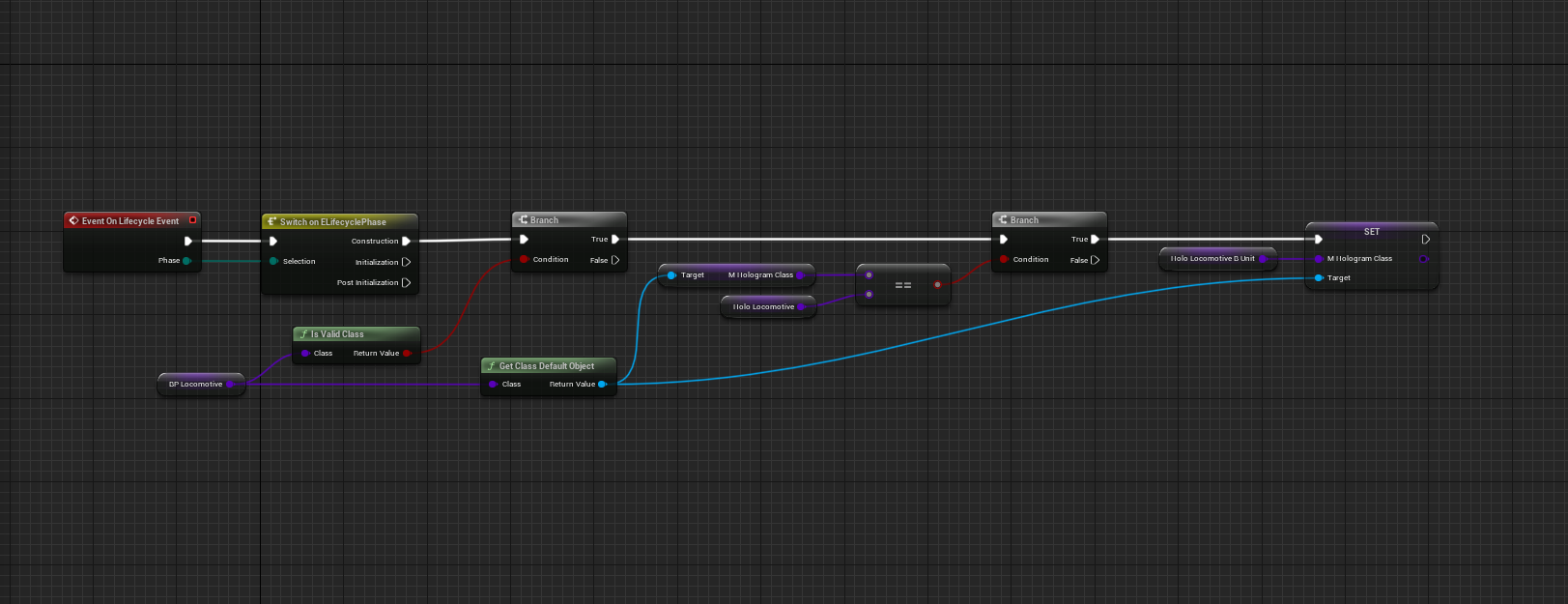
Task: Click second Branch node's True output pin
Action: tap(1096, 240)
